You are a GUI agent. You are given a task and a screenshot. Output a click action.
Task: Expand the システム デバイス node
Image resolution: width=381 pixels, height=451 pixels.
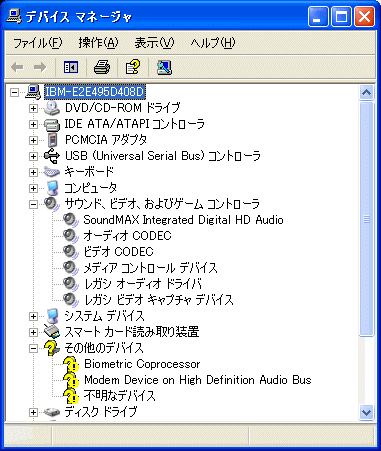click(33, 316)
